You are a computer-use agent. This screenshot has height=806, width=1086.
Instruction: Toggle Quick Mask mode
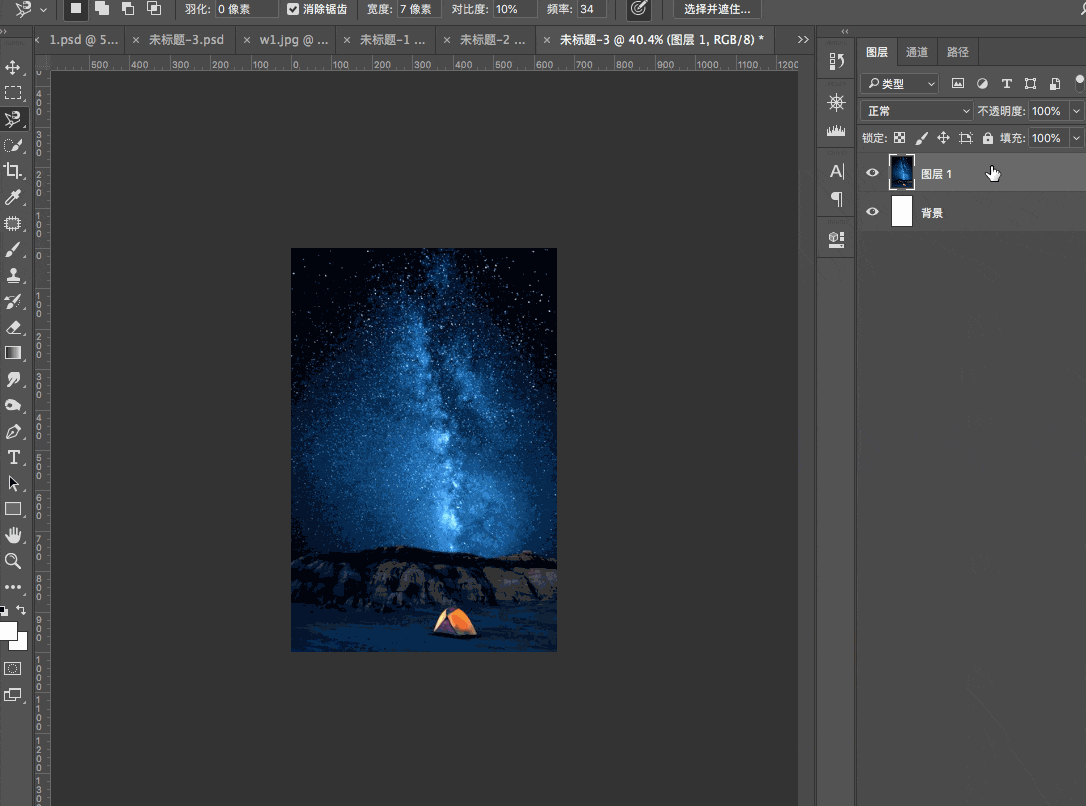point(12,669)
